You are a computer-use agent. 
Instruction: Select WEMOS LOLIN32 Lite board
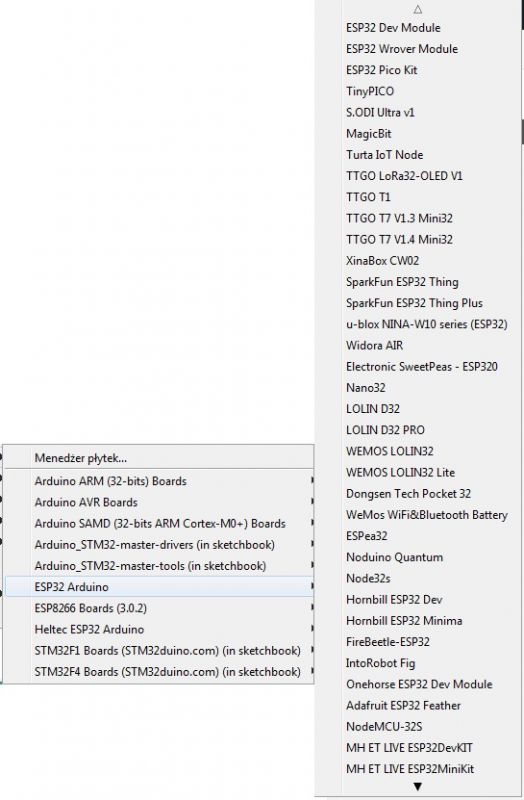(x=418, y=472)
